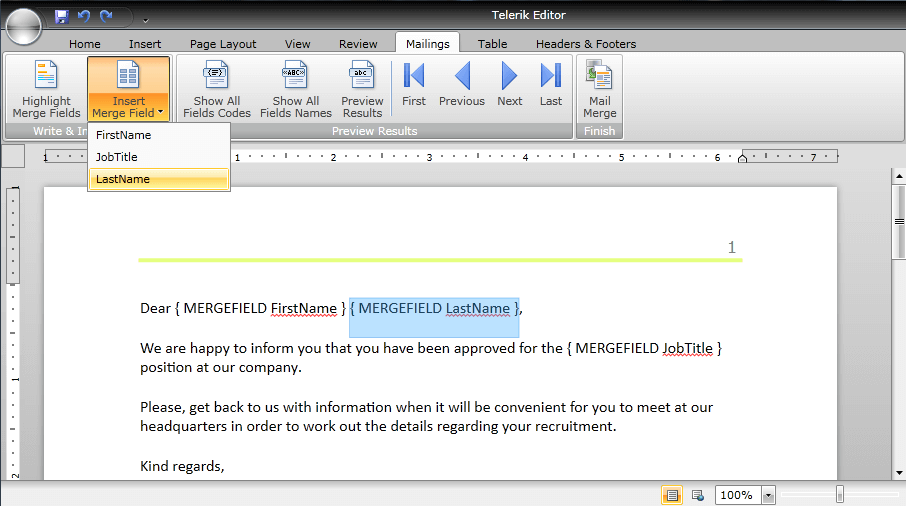Advance to the Next record
This screenshot has width=906, height=506.
(x=510, y=84)
